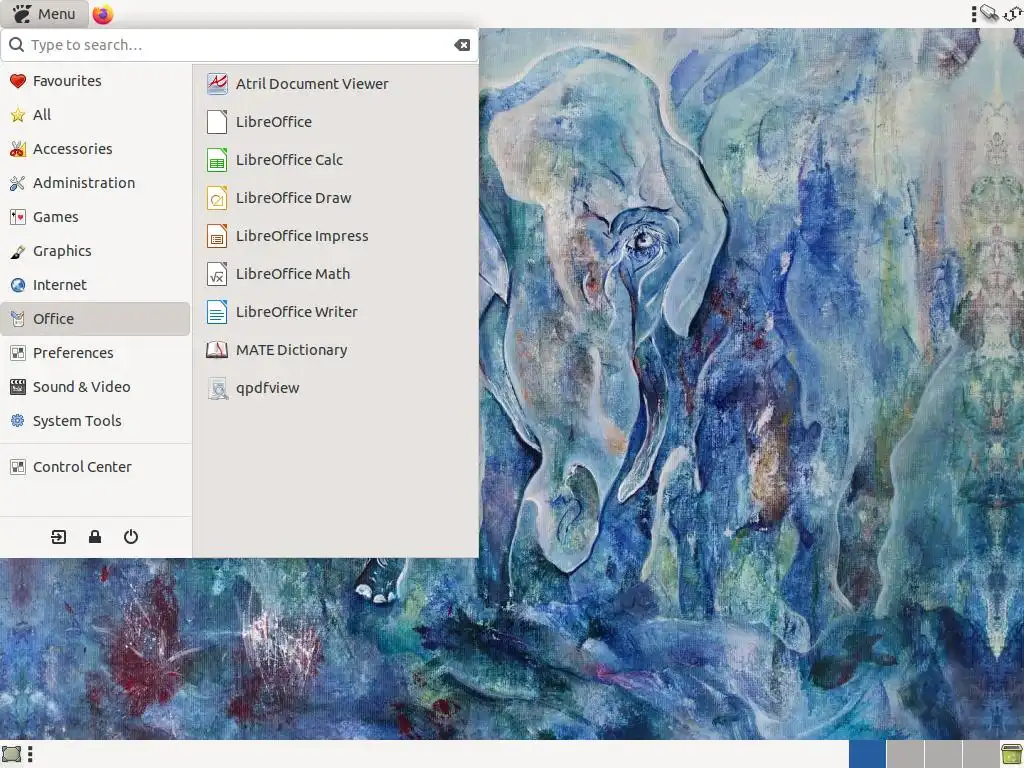Viewport: 1024px width, 768px height.
Task: Open the Administration category
Action: coord(95,183)
